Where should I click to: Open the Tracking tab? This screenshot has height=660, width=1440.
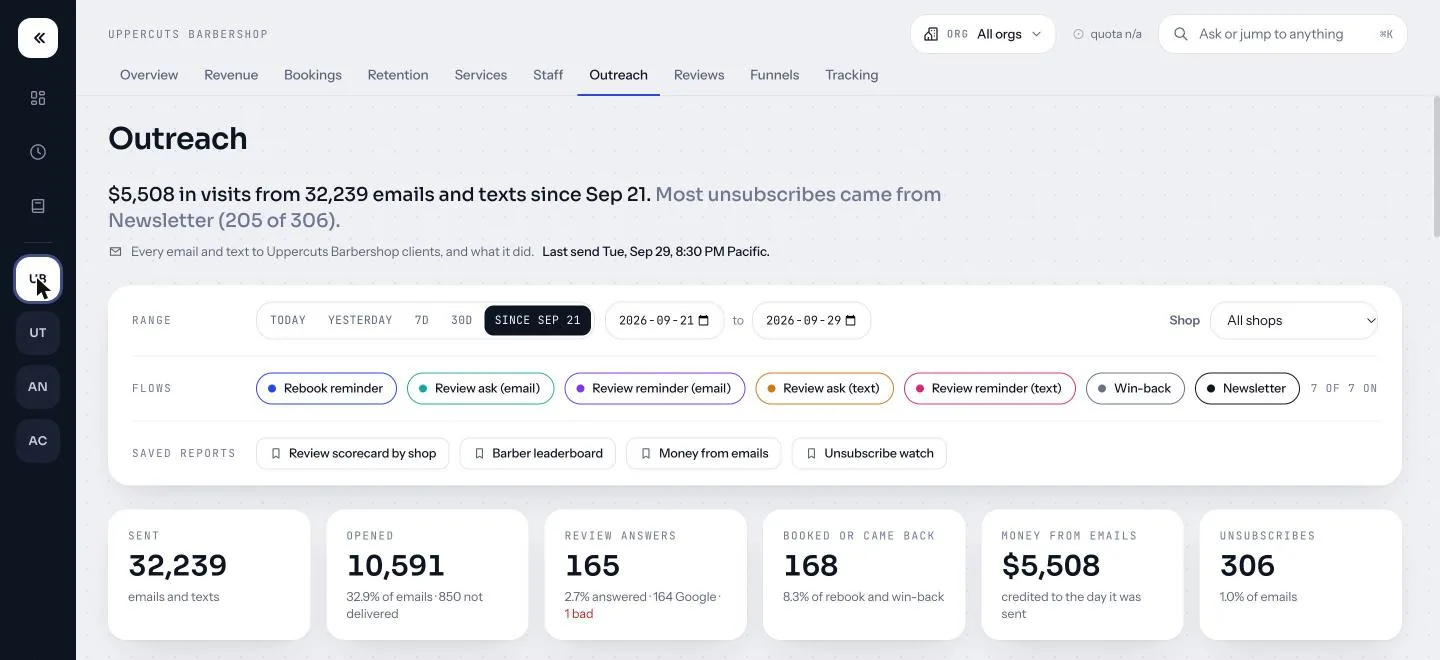pyautogui.click(x=852, y=75)
